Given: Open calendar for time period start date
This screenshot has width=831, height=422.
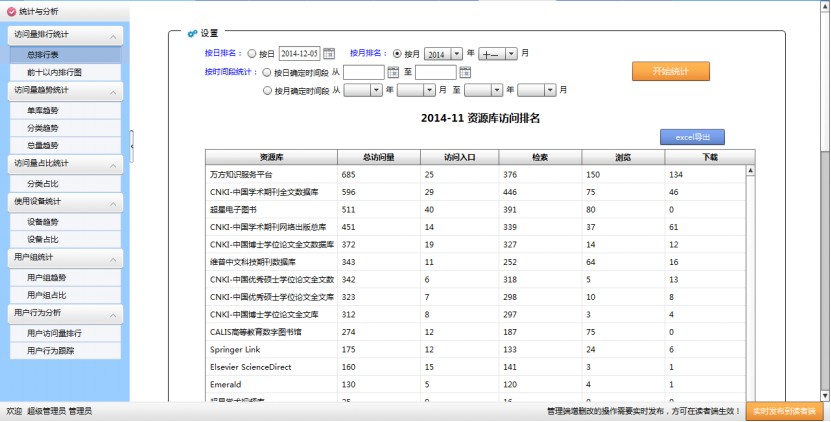Looking at the screenshot, I should (x=394, y=72).
